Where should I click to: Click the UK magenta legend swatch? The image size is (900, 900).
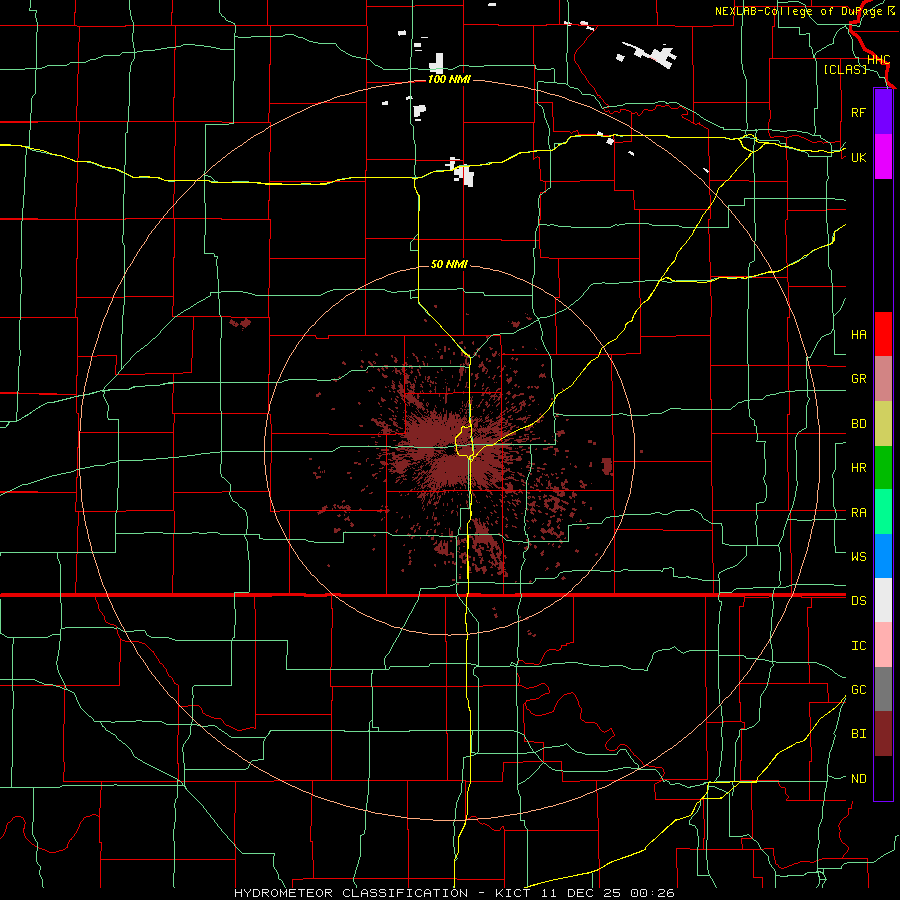point(883,157)
